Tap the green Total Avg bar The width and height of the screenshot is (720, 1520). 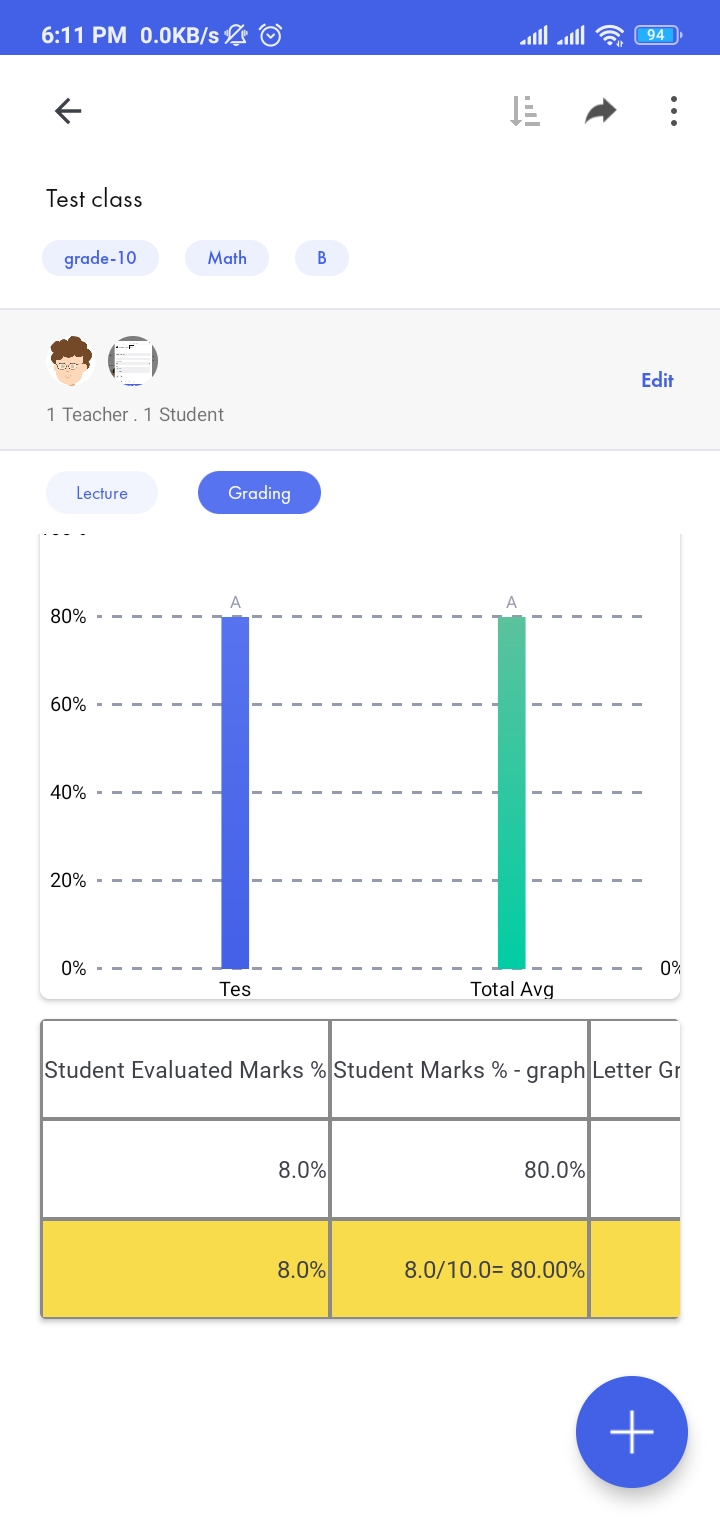(512, 792)
